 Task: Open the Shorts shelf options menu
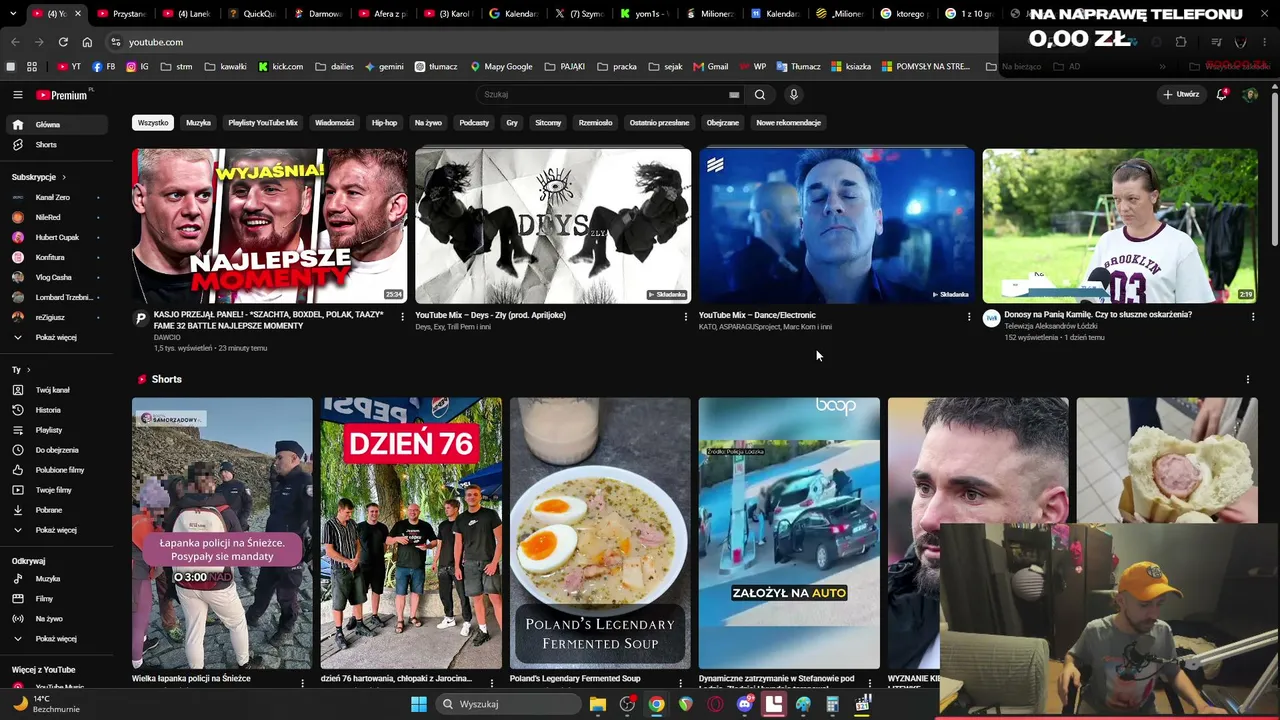pos(1248,380)
